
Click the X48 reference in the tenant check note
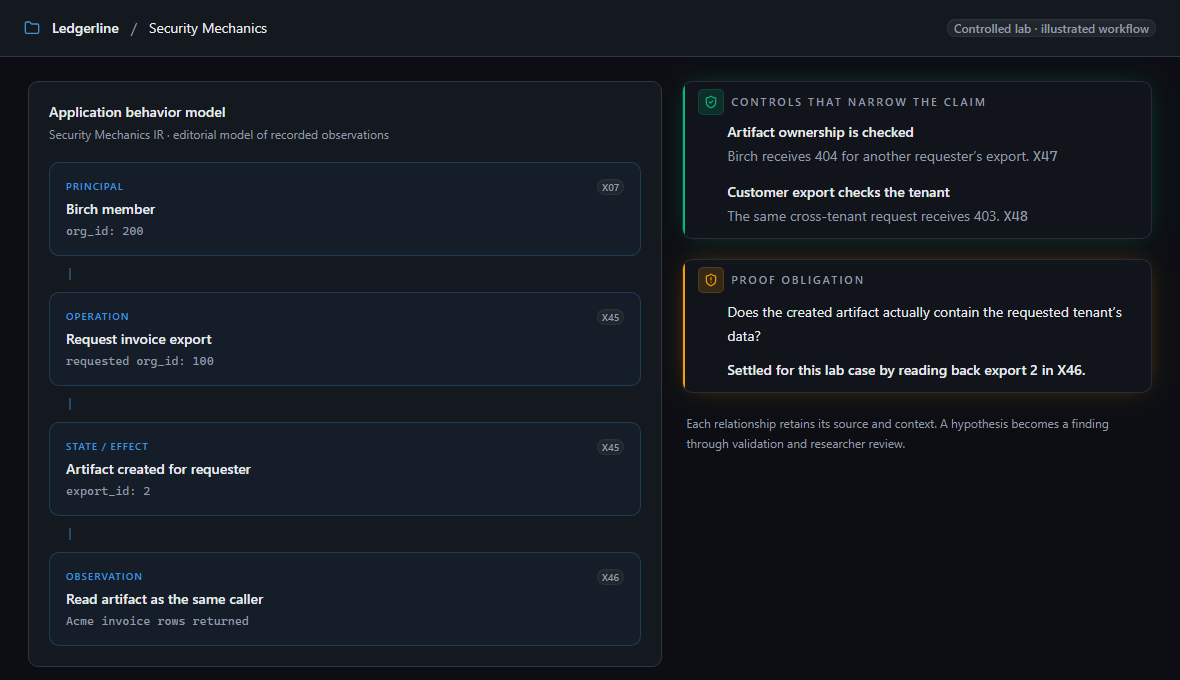(1015, 216)
